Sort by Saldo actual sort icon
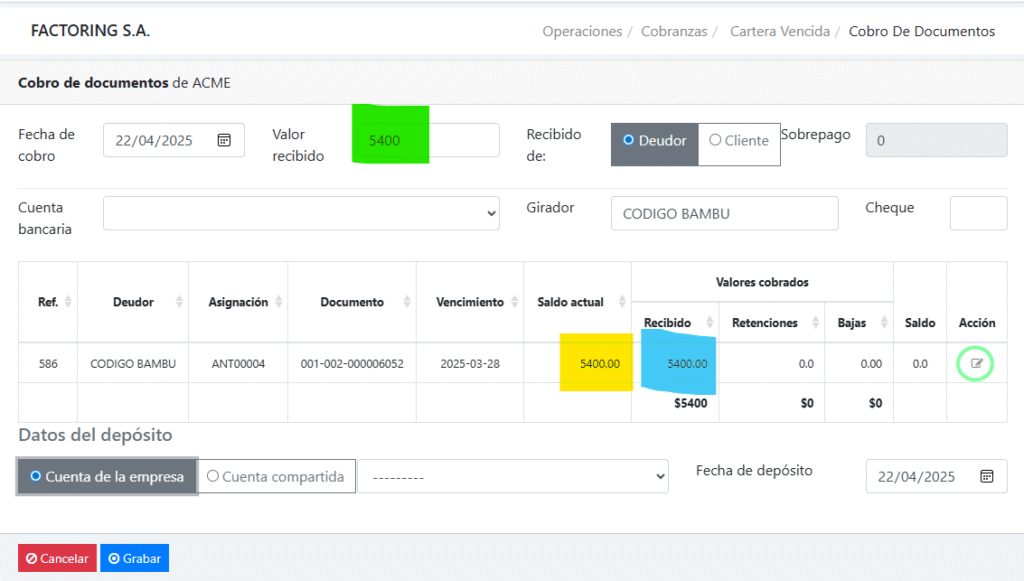This screenshot has width=1024, height=581. click(621, 302)
